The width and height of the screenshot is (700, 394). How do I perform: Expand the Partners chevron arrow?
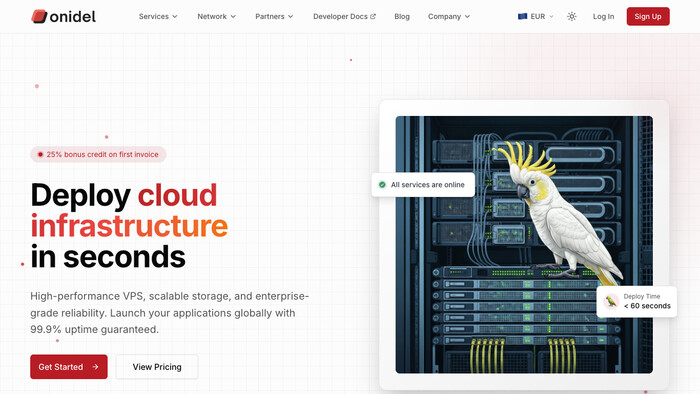[291, 17]
